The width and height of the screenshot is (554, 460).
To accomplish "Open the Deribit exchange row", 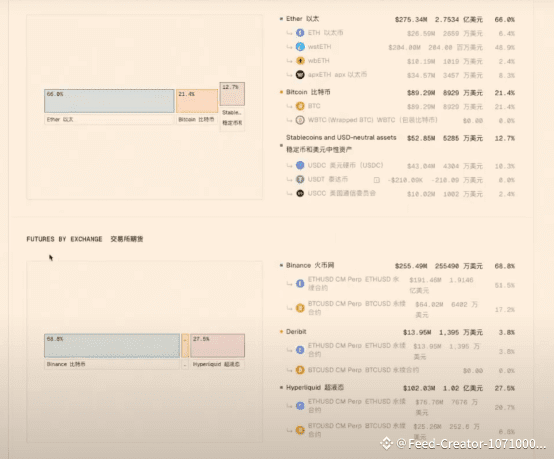I will click(x=397, y=332).
